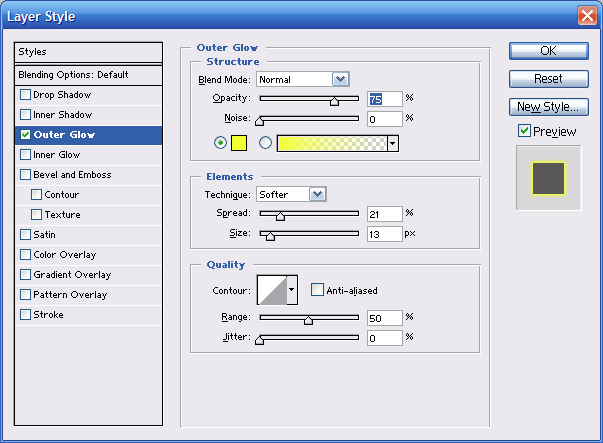This screenshot has height=443, width=603.
Task: Click the Size slider handle
Action: (270, 236)
